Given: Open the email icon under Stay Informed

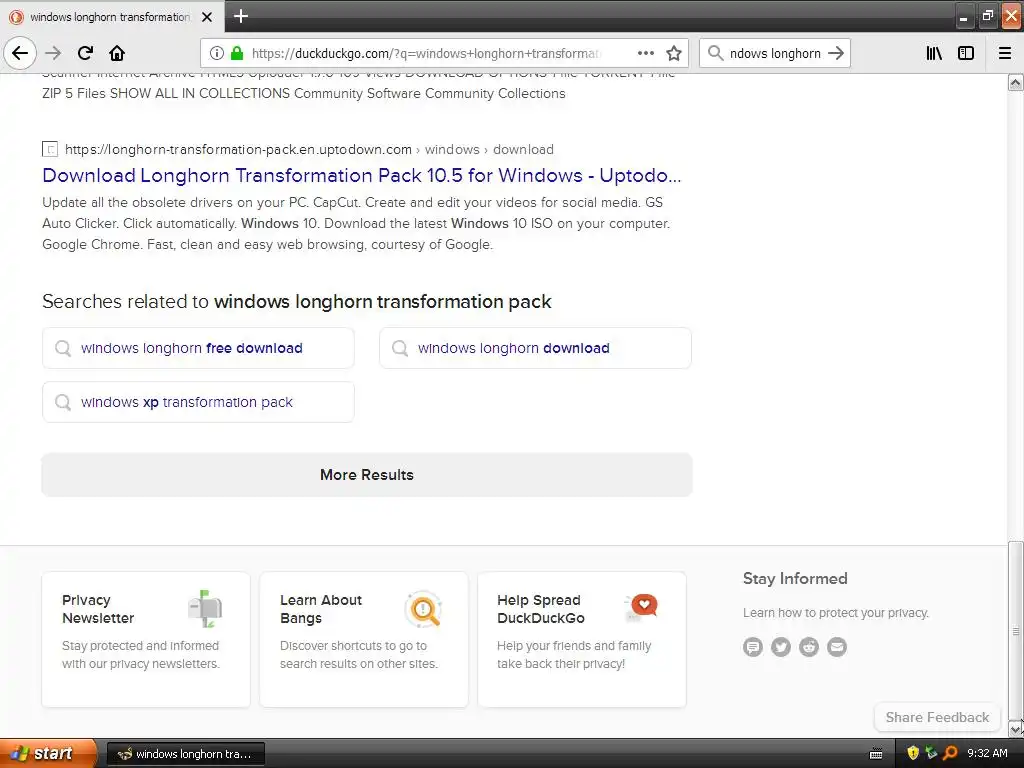Looking at the screenshot, I should tap(837, 647).
